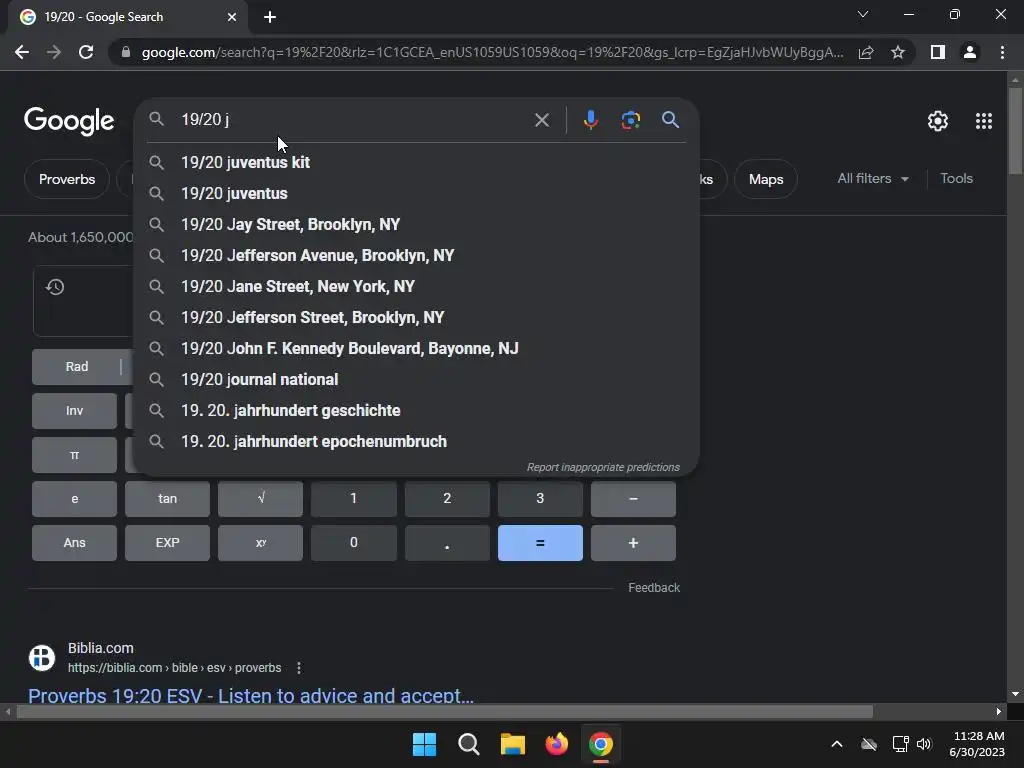
Task: Click the tan calculator key
Action: 167,499
